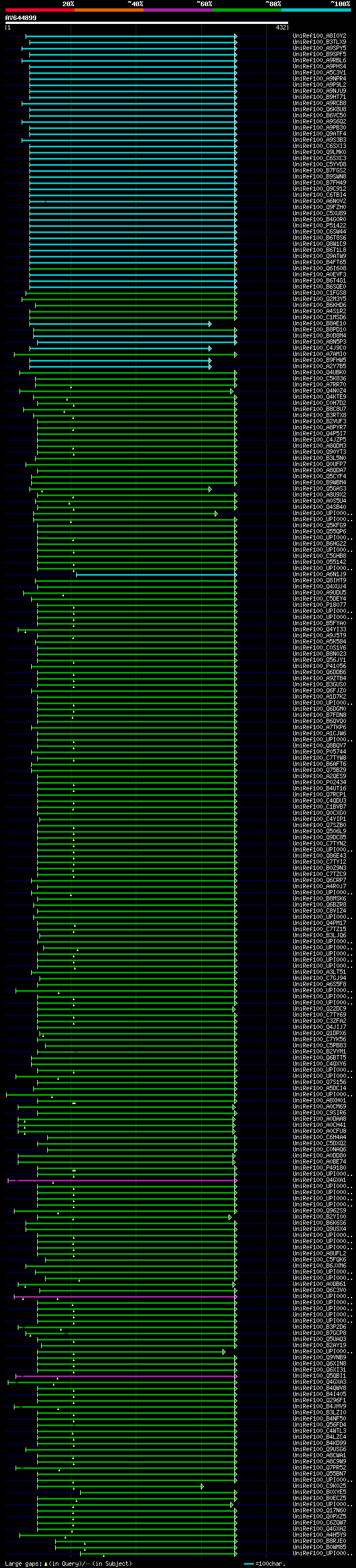
Task: Select the UniRef100_C5YVD8 label
Action: [319, 164]
